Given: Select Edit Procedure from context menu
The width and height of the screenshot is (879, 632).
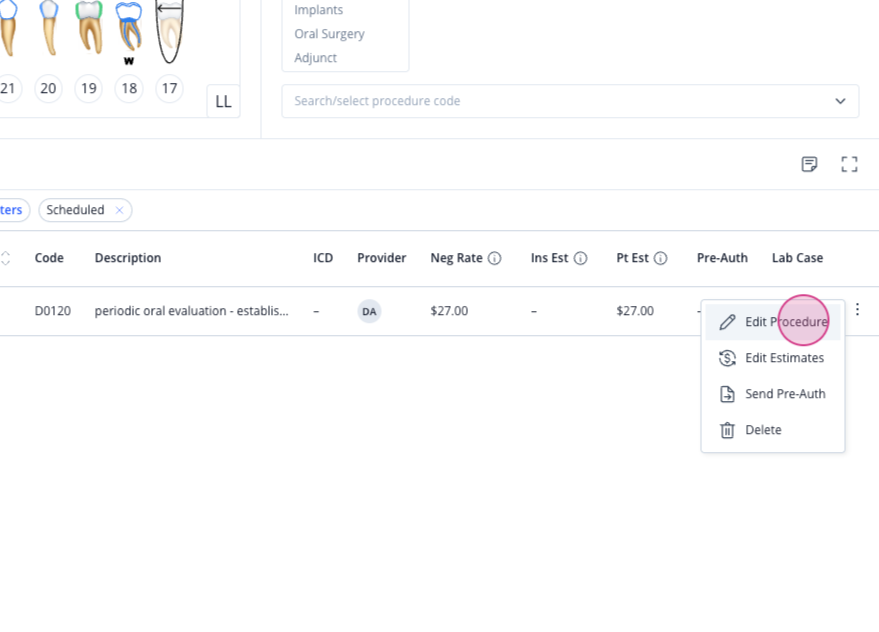Looking at the screenshot, I should 772,322.
